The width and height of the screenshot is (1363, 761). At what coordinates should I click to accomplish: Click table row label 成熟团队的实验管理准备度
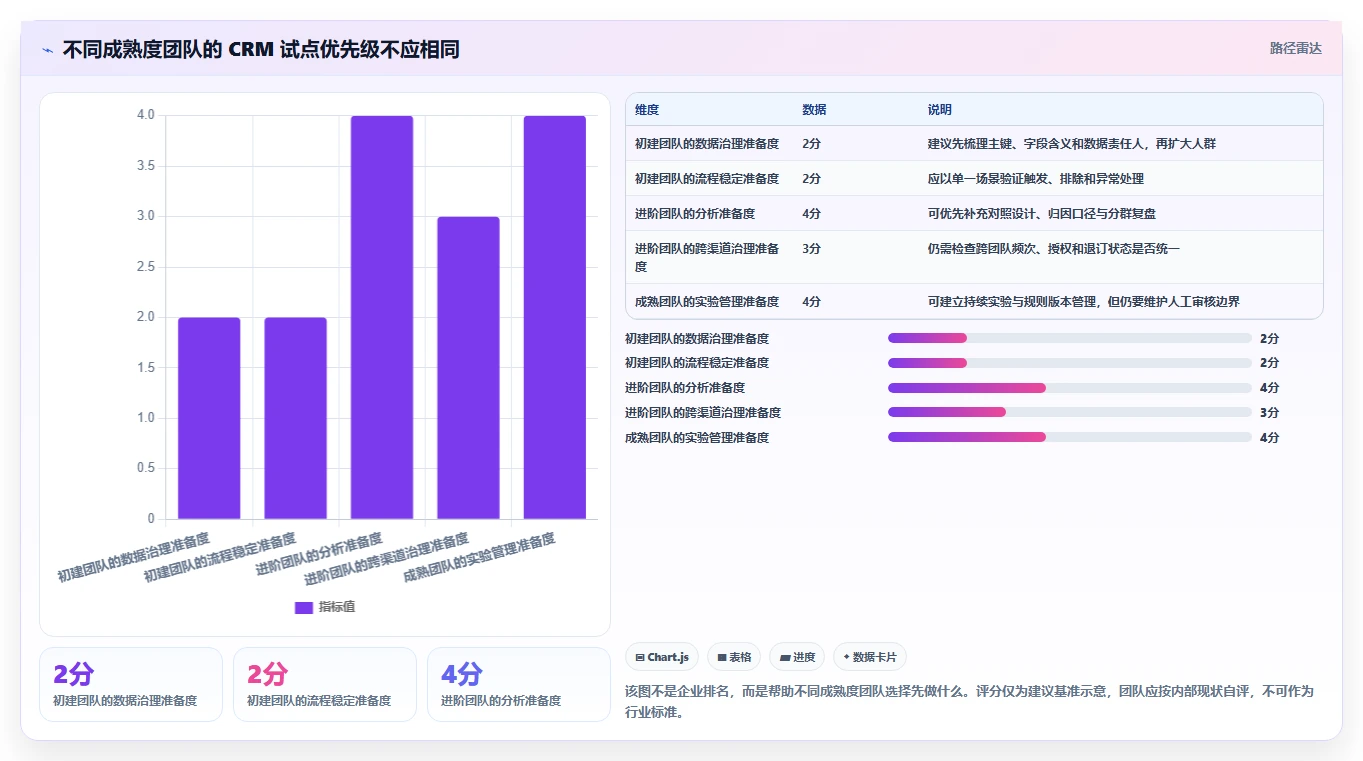(707, 302)
